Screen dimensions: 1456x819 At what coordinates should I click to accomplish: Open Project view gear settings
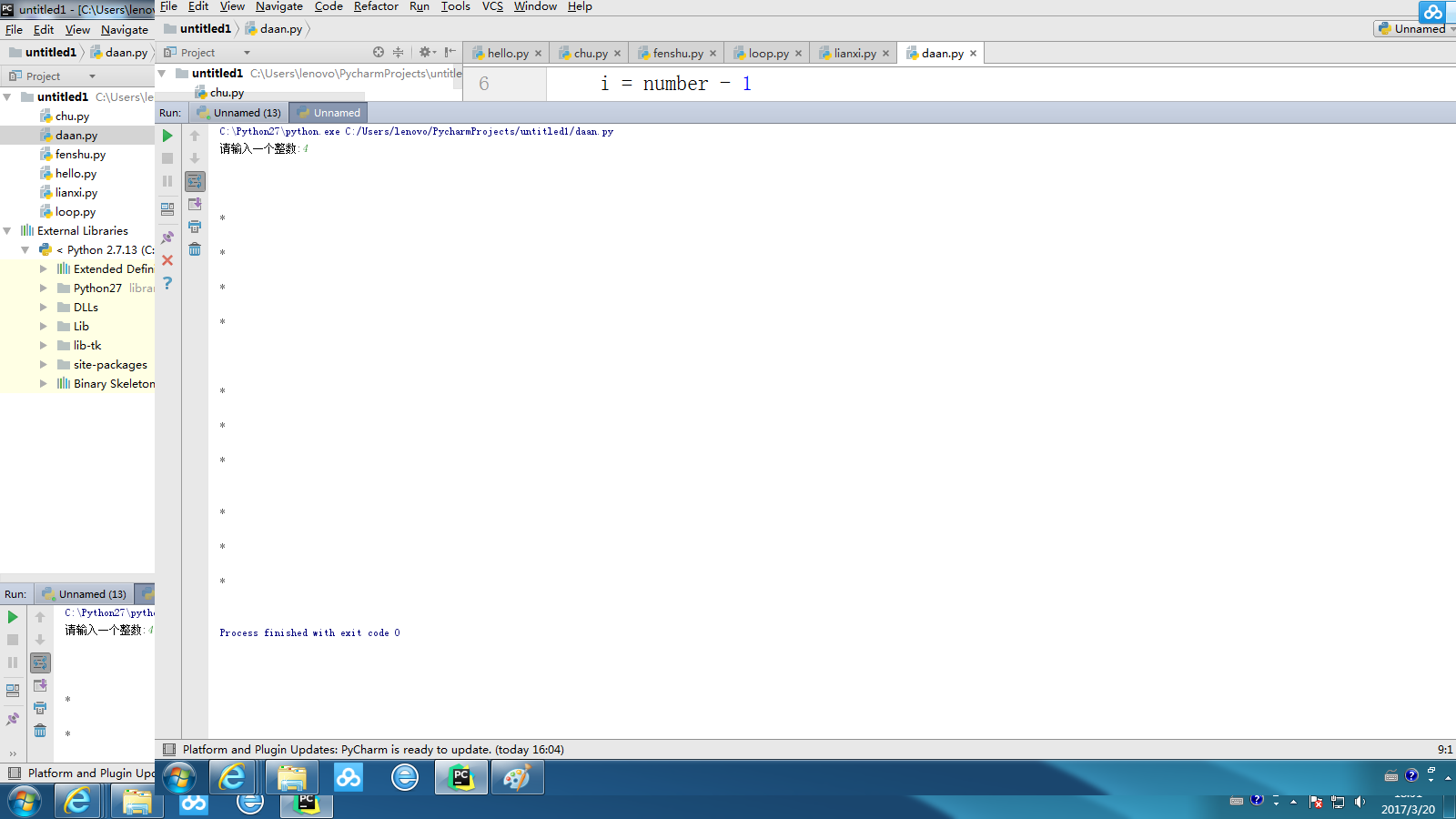tap(425, 53)
